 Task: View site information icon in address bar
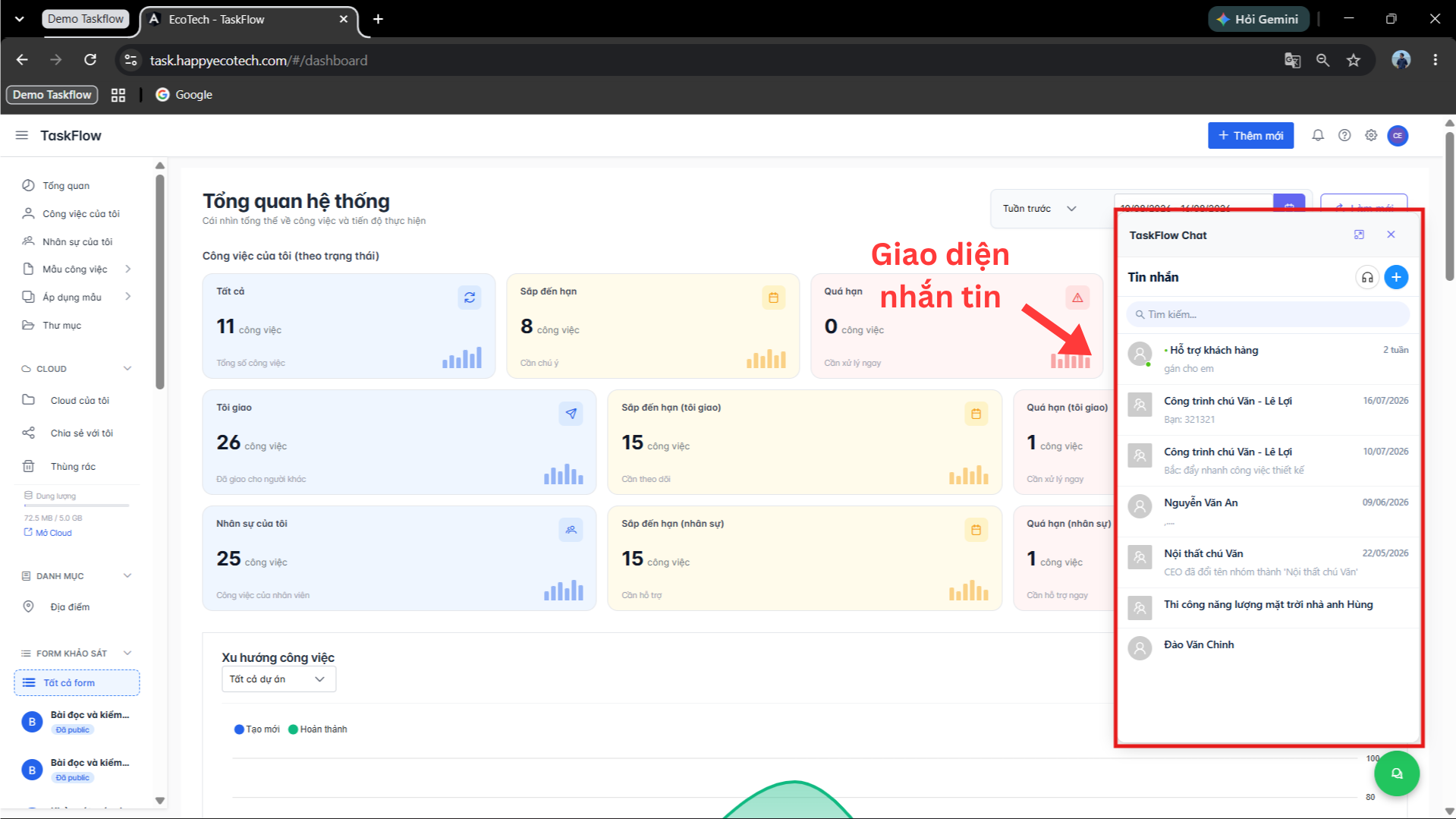tap(131, 60)
